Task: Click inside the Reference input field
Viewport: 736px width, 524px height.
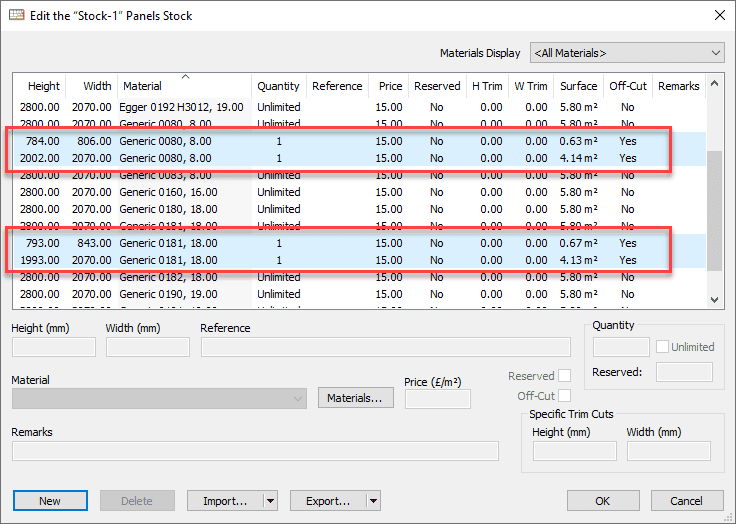Action: (x=385, y=347)
